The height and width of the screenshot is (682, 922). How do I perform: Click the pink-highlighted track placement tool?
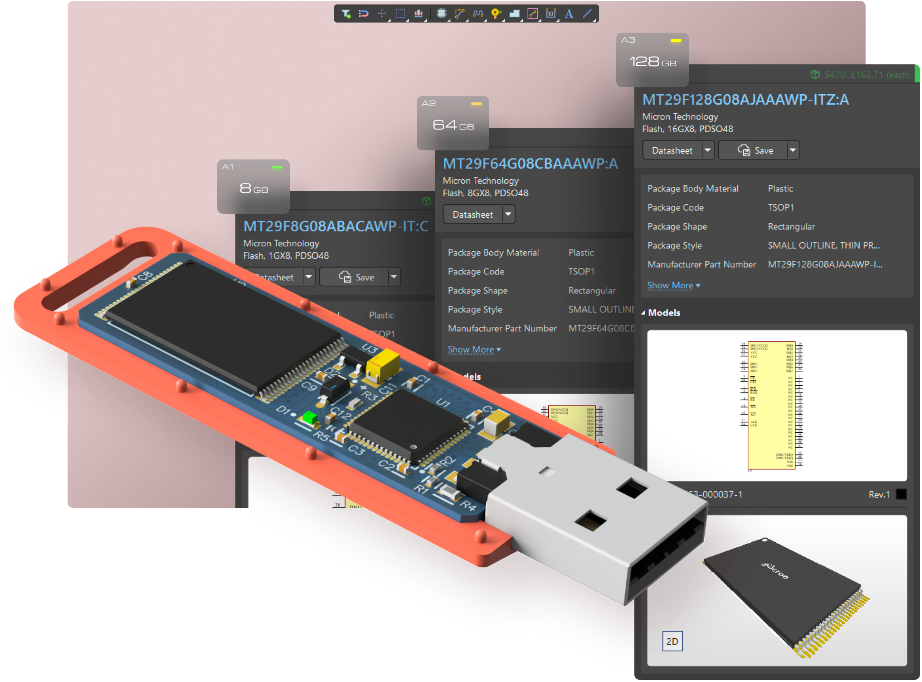pos(533,14)
